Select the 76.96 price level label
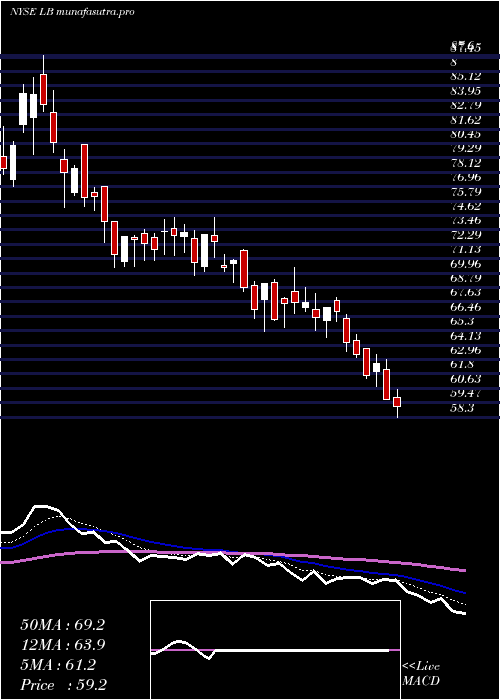Screen dimensions: 500x700 coord(466,177)
